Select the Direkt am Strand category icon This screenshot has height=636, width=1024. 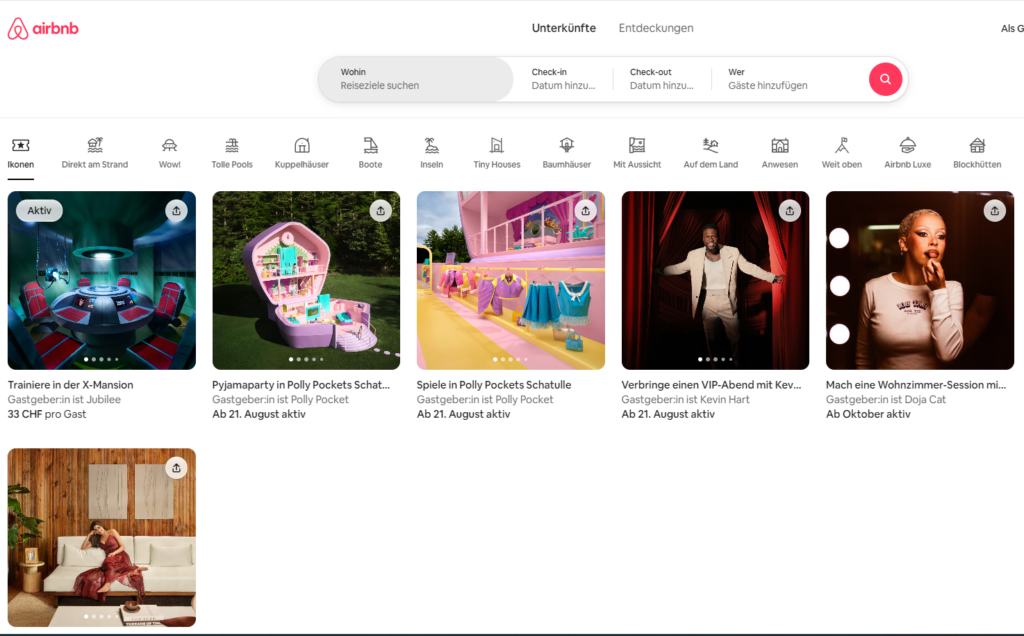click(95, 145)
